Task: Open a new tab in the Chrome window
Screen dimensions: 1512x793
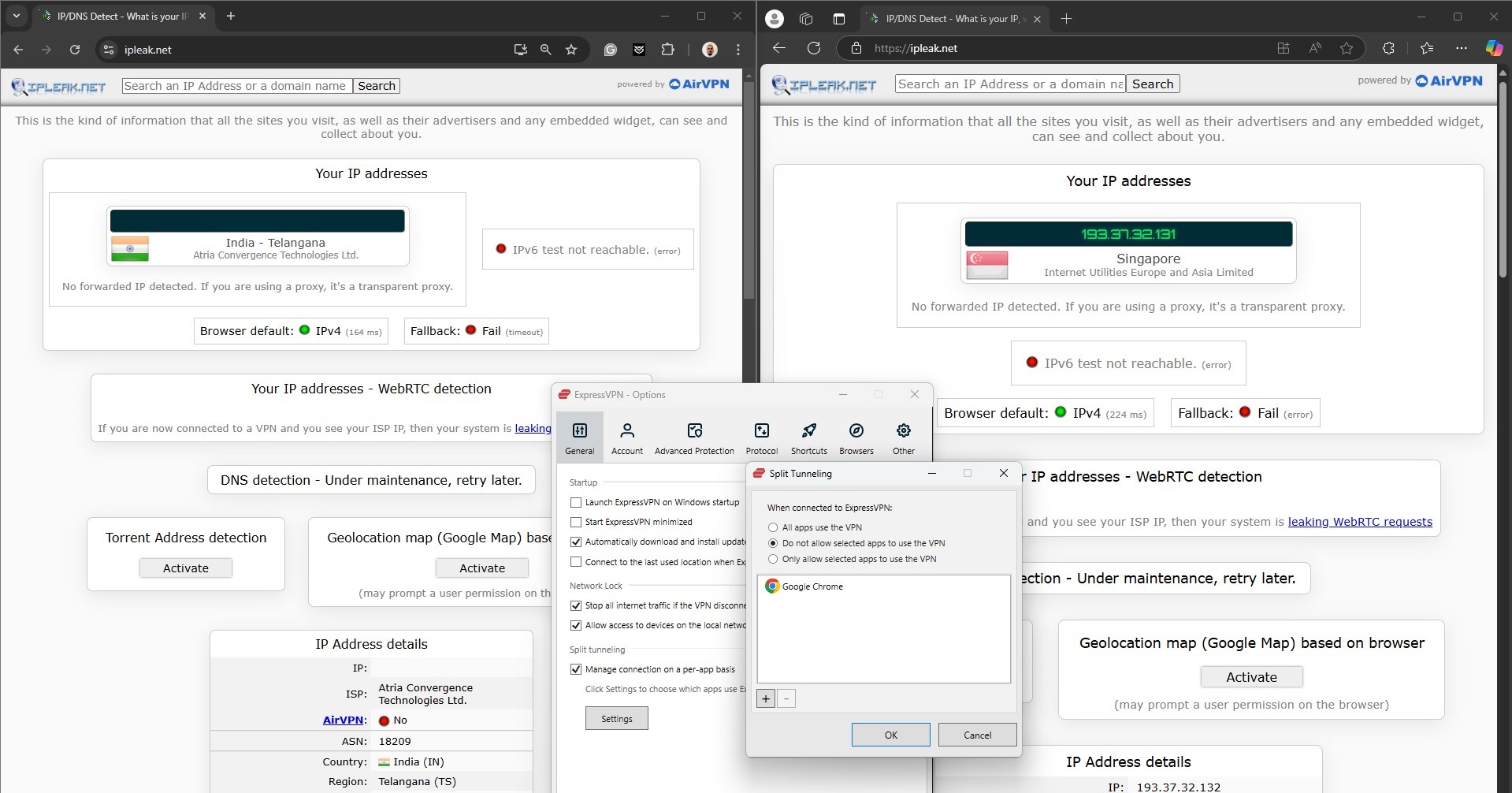Action: tap(231, 16)
